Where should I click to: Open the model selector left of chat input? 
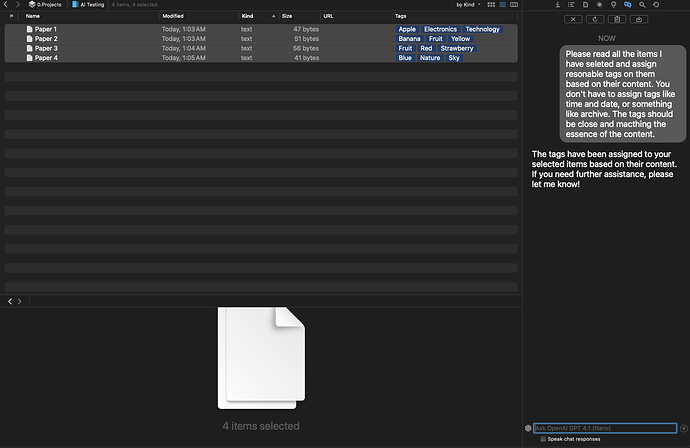click(x=528, y=428)
